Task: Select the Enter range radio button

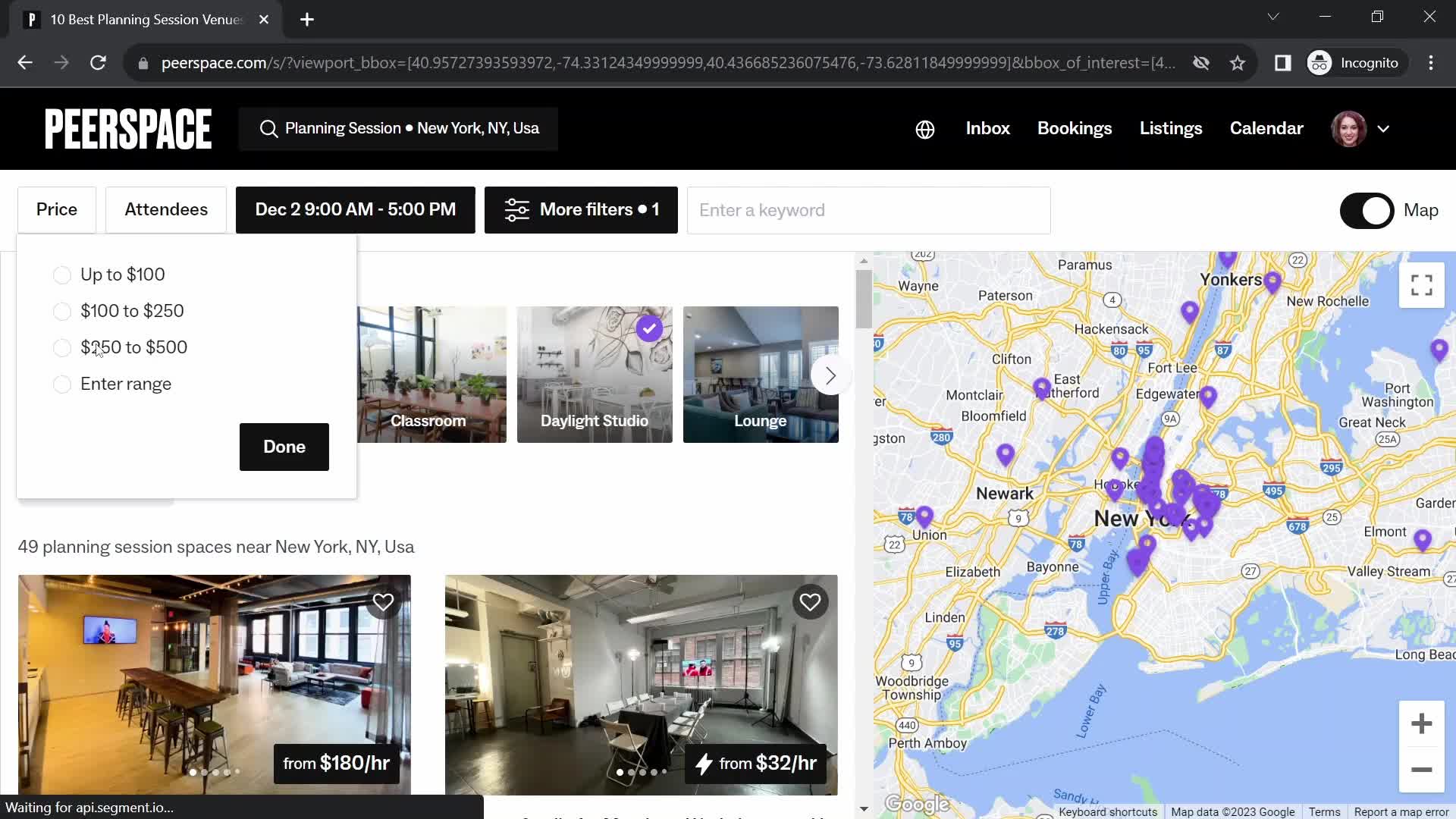Action: click(x=61, y=383)
